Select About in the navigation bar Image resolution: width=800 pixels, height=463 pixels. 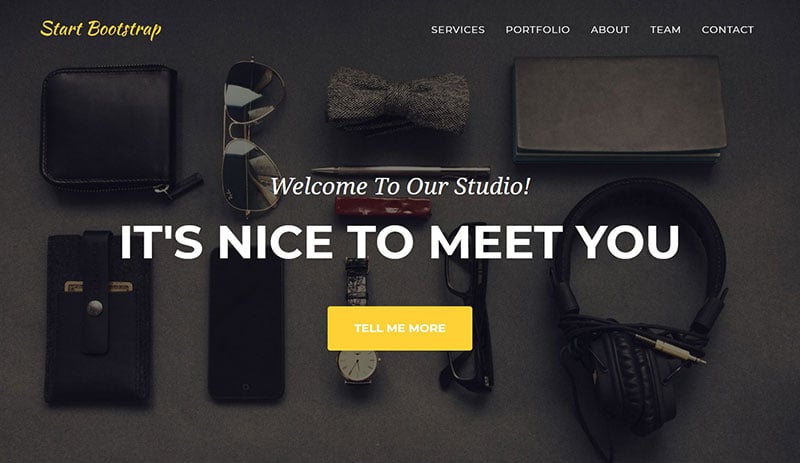pyautogui.click(x=610, y=30)
